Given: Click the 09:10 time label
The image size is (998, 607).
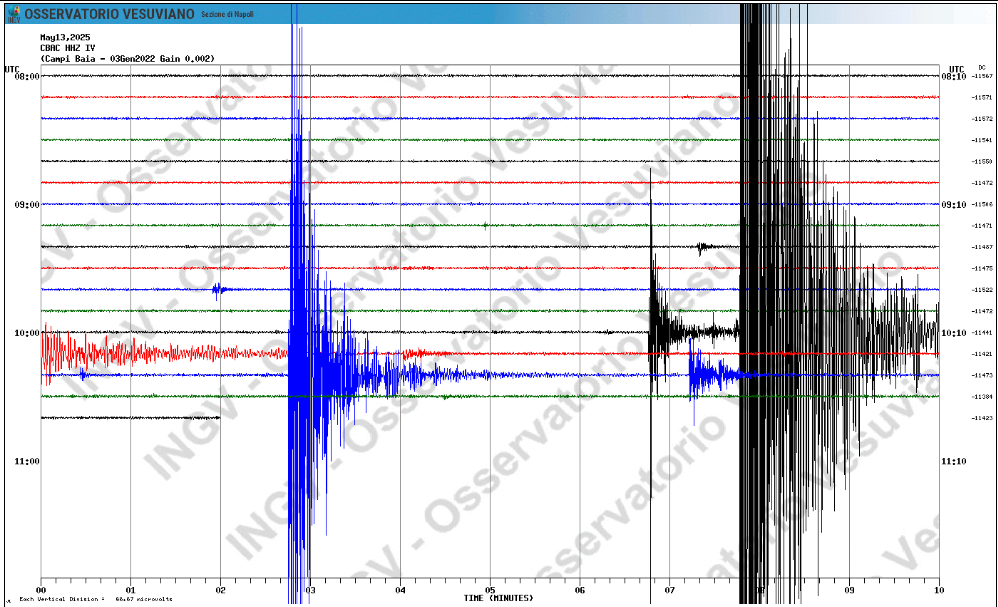Looking at the screenshot, I should tap(953, 205).
